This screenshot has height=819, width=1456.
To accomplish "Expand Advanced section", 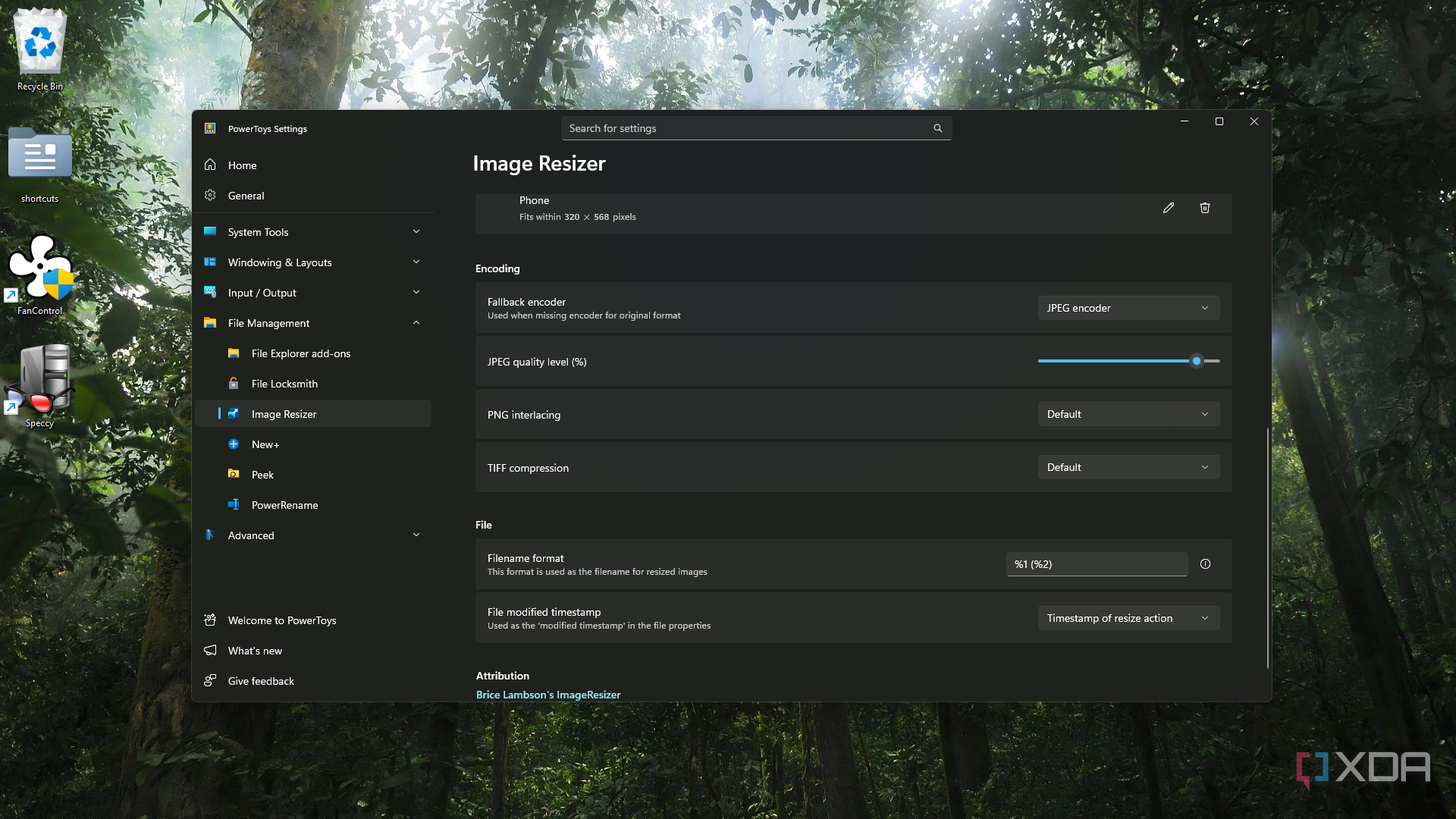I will (313, 535).
